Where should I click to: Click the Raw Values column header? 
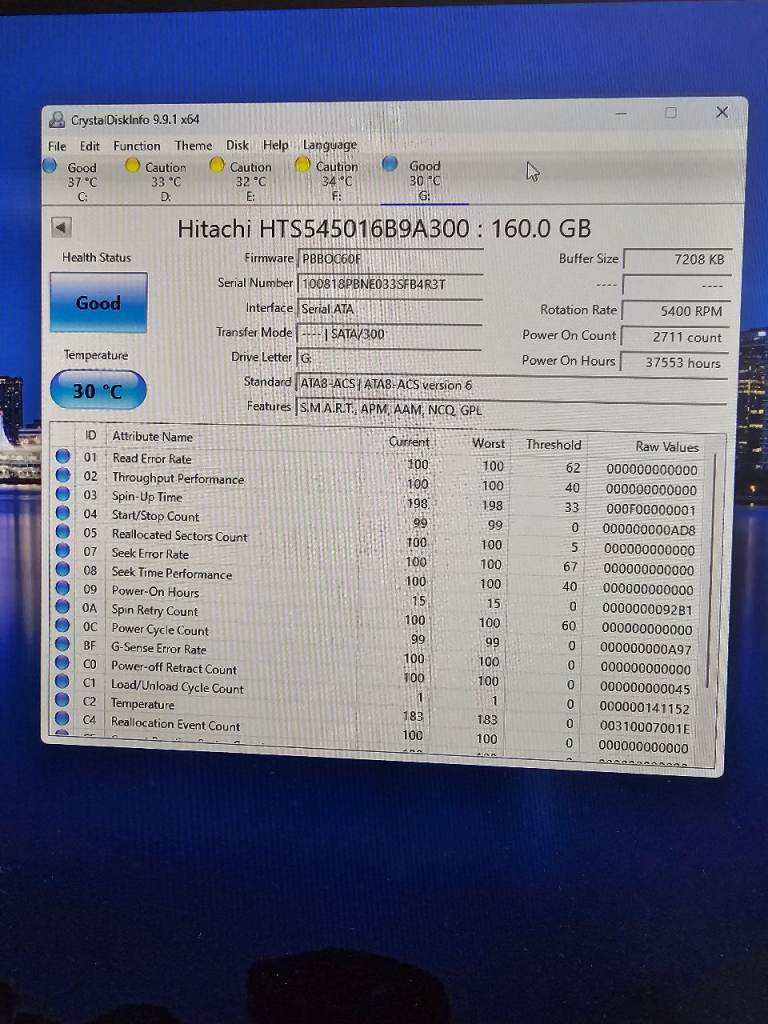click(667, 447)
